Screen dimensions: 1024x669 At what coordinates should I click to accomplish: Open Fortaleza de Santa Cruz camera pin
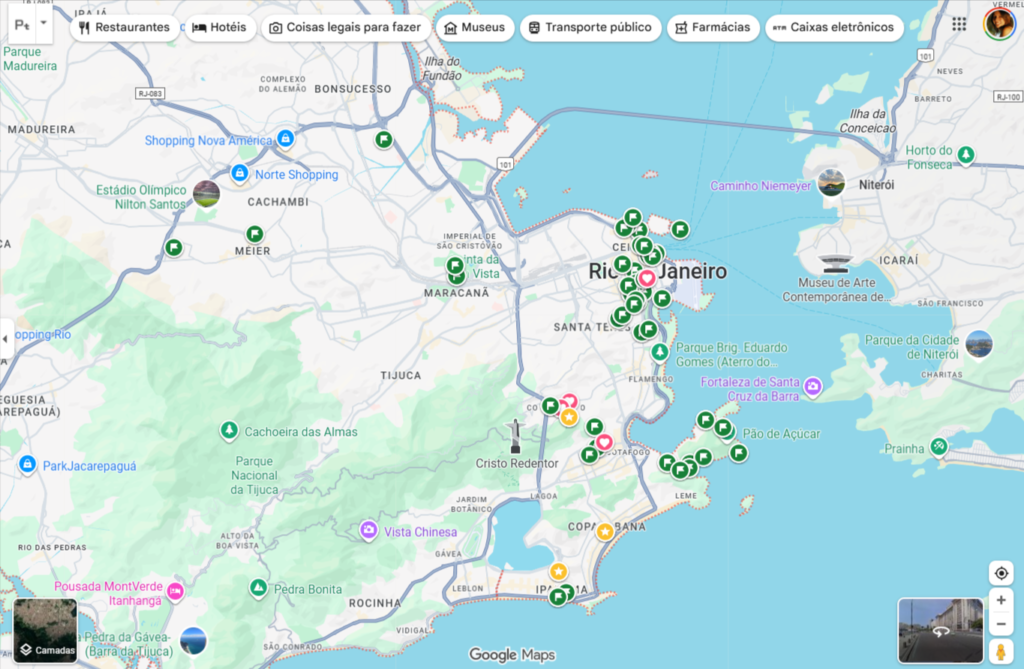tap(813, 387)
